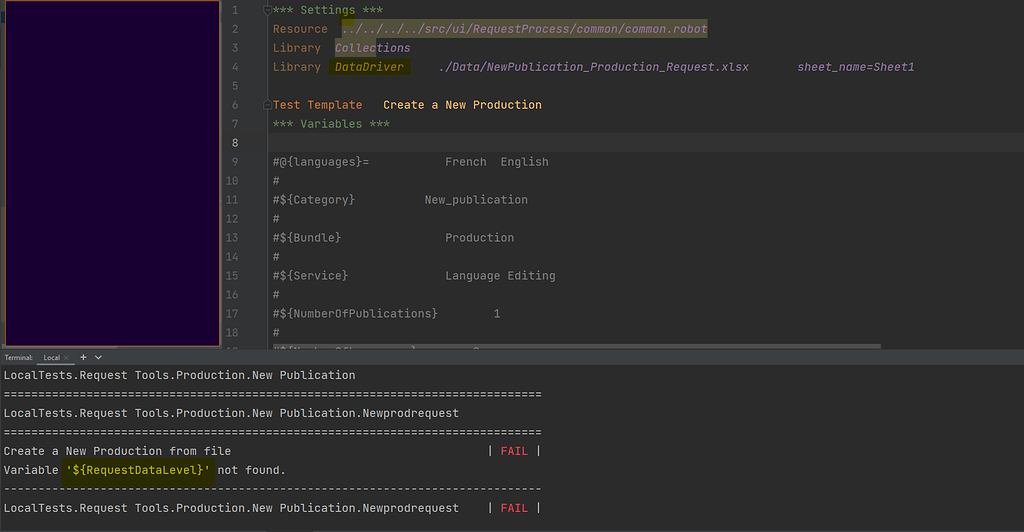Viewport: 1024px width, 532px height.
Task: Switch to the Local terminal tab
Action: click(x=51, y=357)
